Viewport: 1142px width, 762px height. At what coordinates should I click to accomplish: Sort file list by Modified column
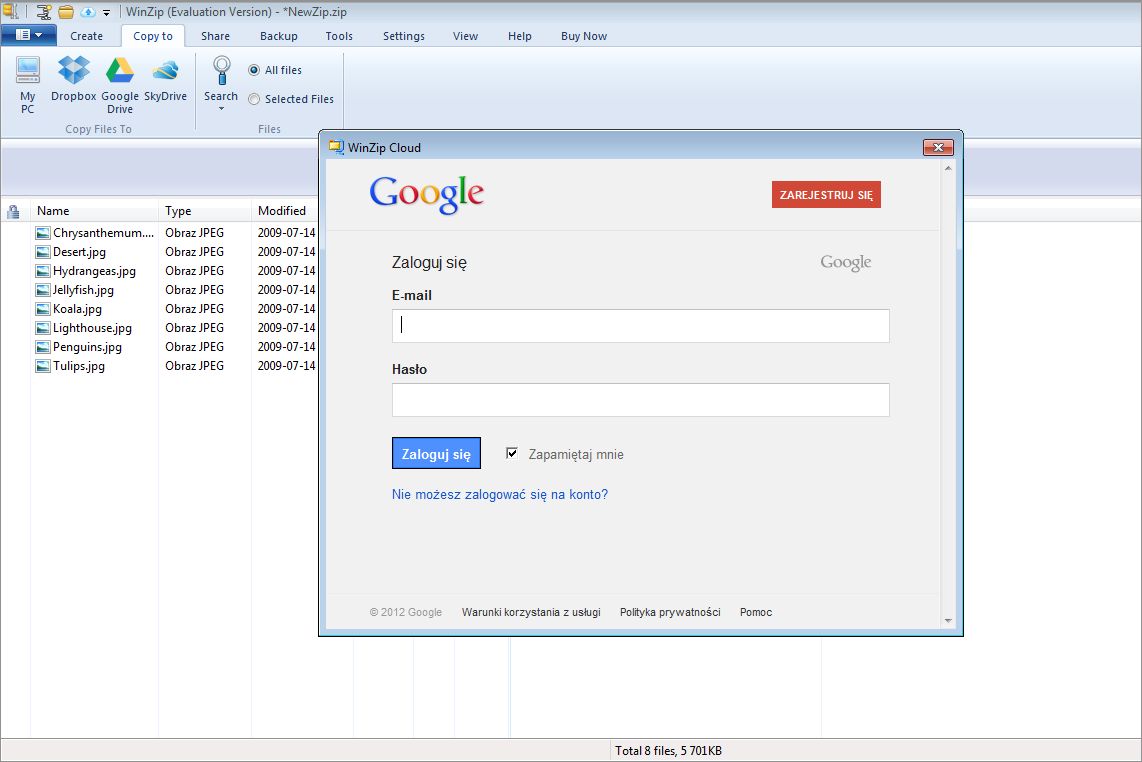[x=282, y=211]
